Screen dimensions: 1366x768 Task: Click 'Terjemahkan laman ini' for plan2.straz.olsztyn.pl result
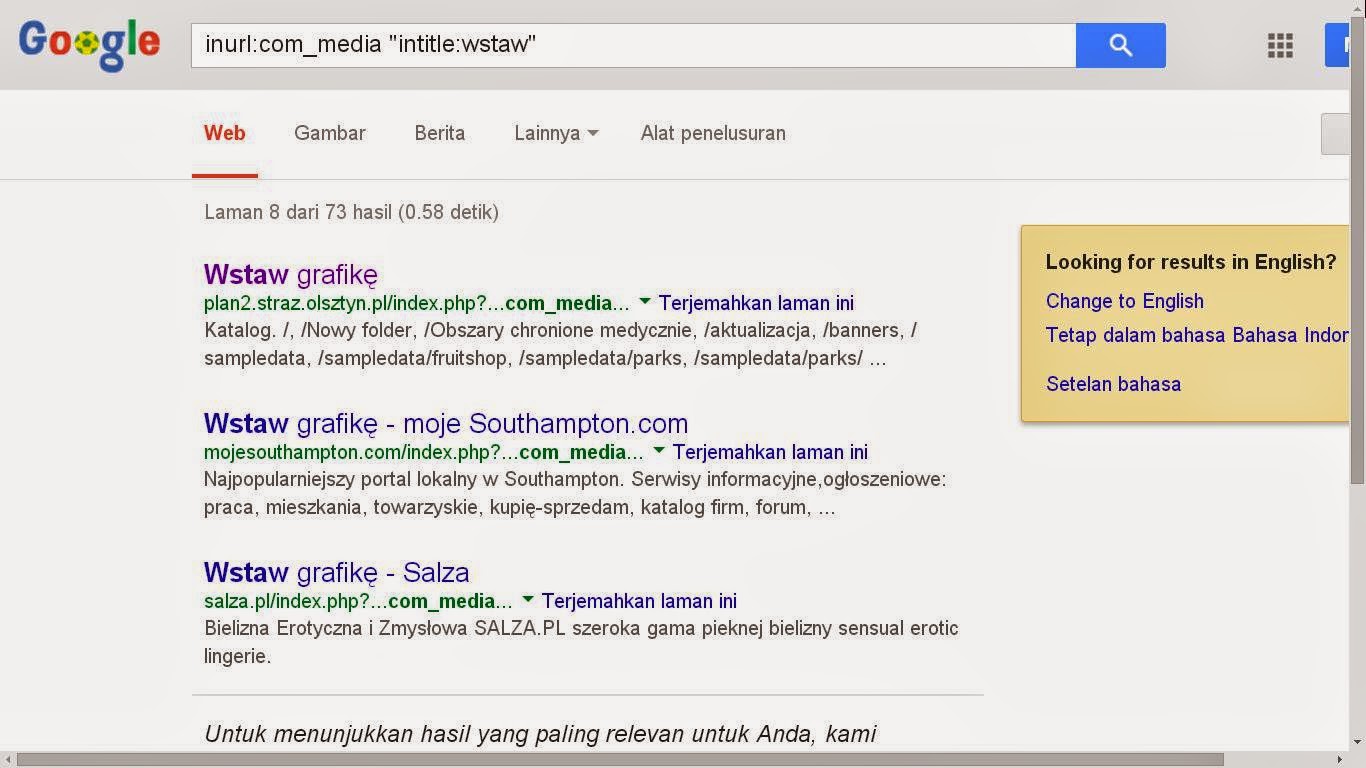pos(757,303)
